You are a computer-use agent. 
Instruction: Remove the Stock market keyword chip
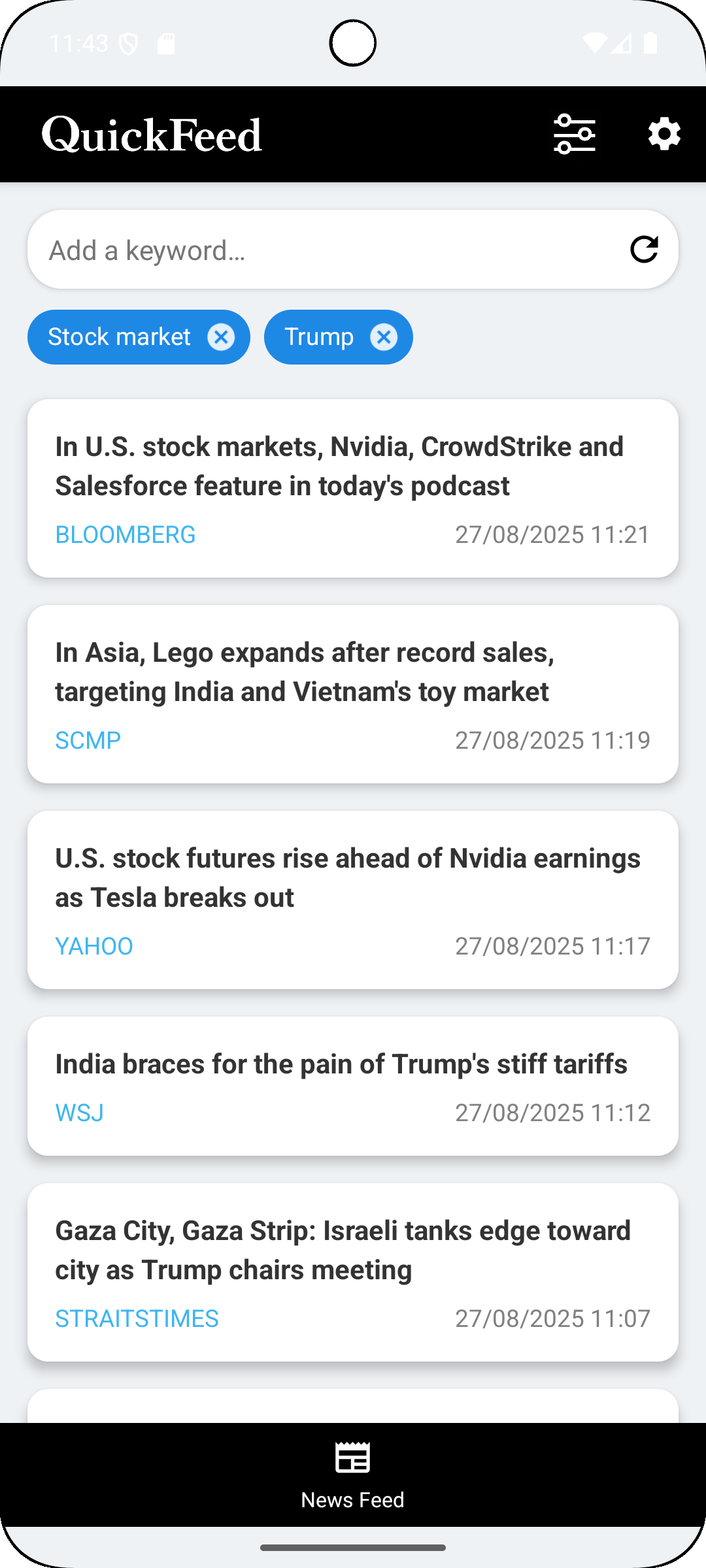(x=221, y=337)
